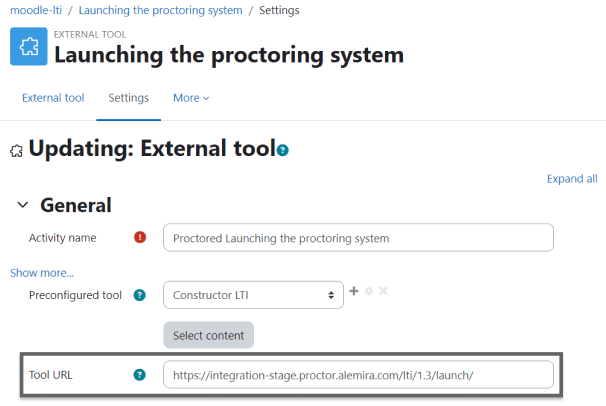Click Show more... link
606x406 pixels.
click(x=42, y=273)
